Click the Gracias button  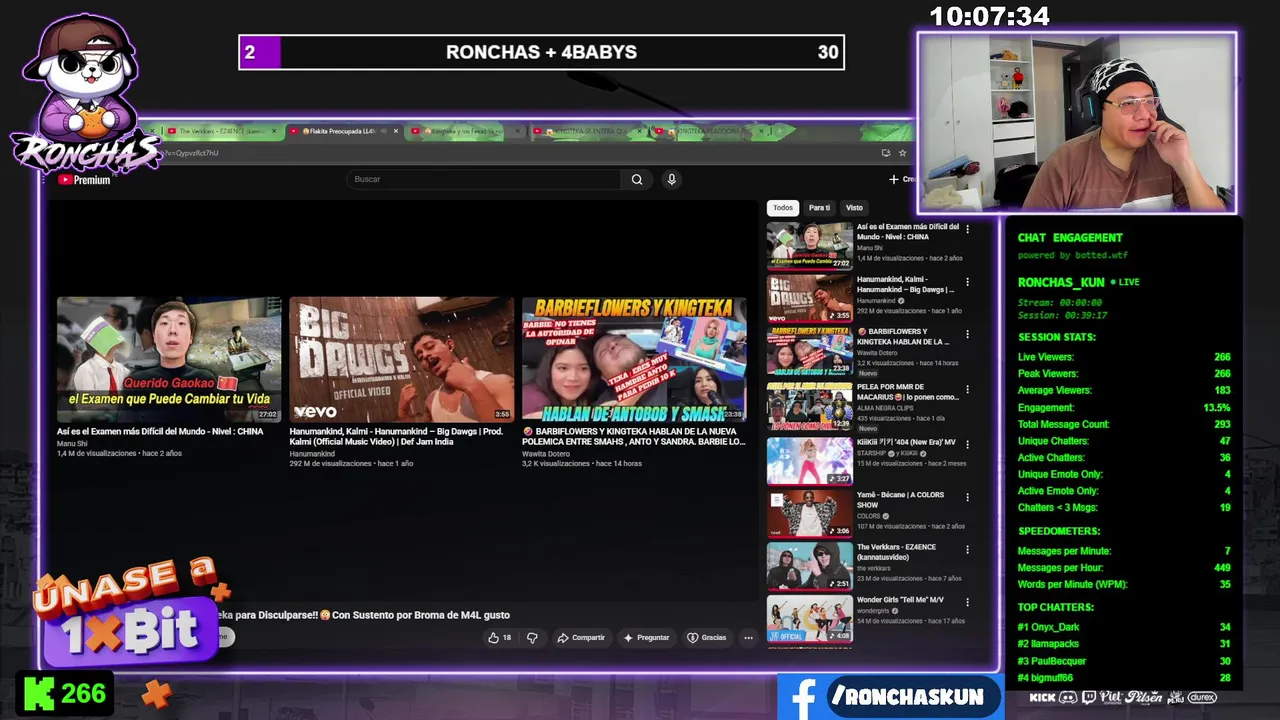707,637
